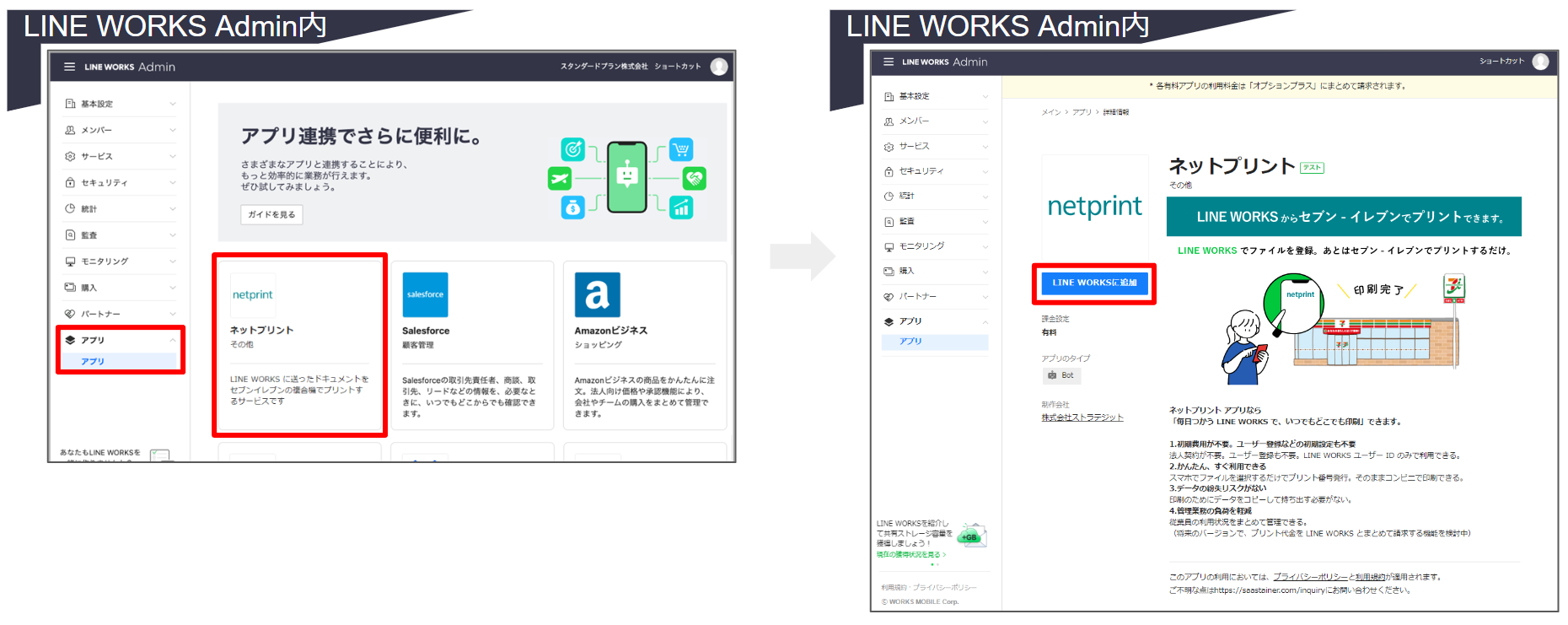Click the LINE WORKSに追加 button
The image size is (1568, 625).
(1094, 283)
